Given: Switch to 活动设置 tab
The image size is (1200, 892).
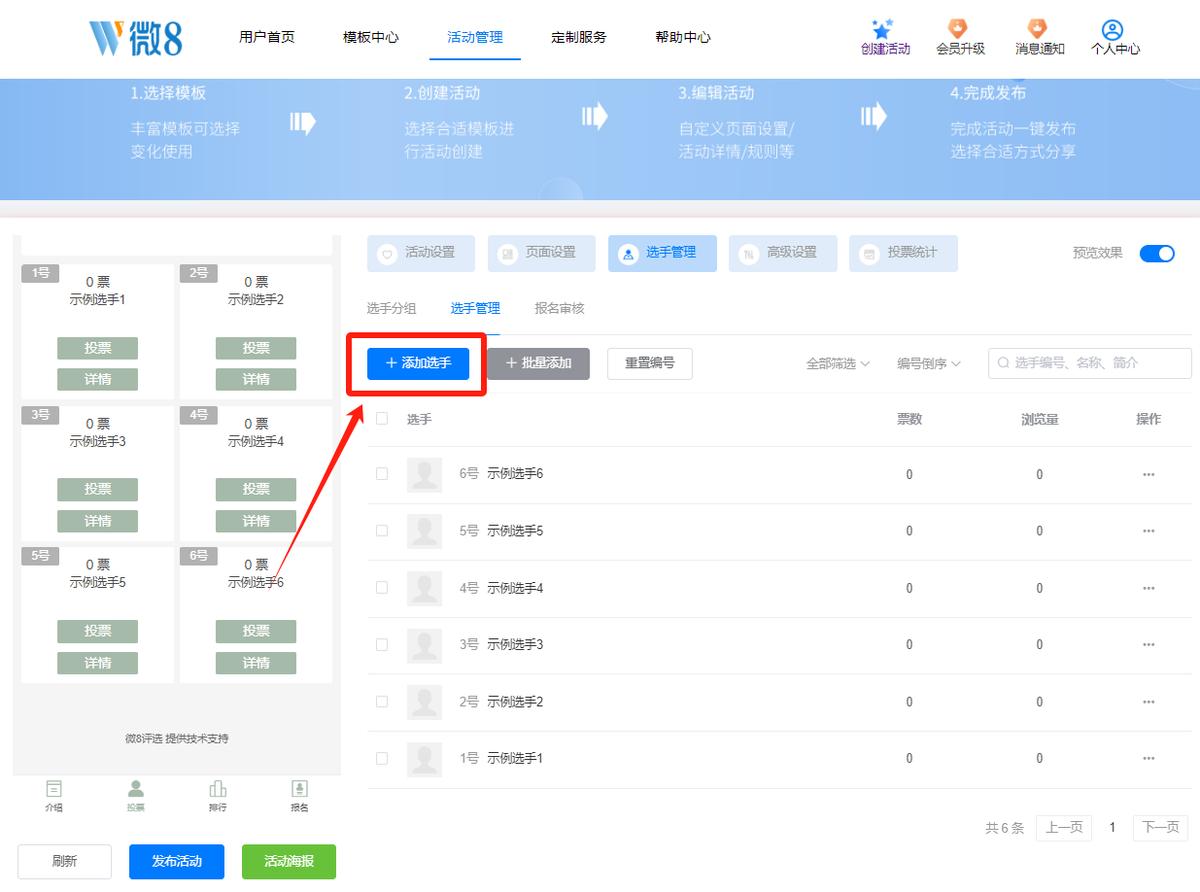Looking at the screenshot, I should [x=421, y=253].
